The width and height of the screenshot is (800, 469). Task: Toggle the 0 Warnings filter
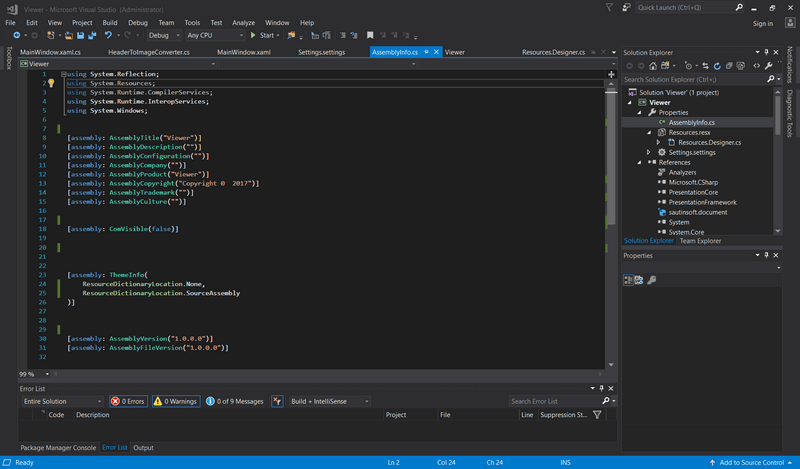click(x=175, y=401)
